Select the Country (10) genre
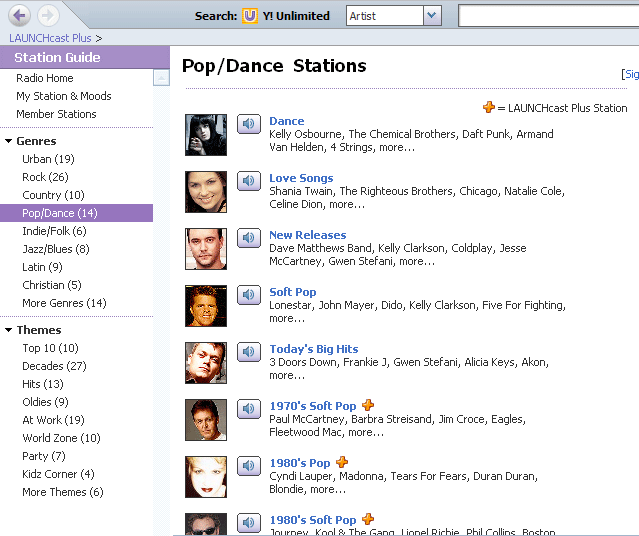 tap(53, 195)
